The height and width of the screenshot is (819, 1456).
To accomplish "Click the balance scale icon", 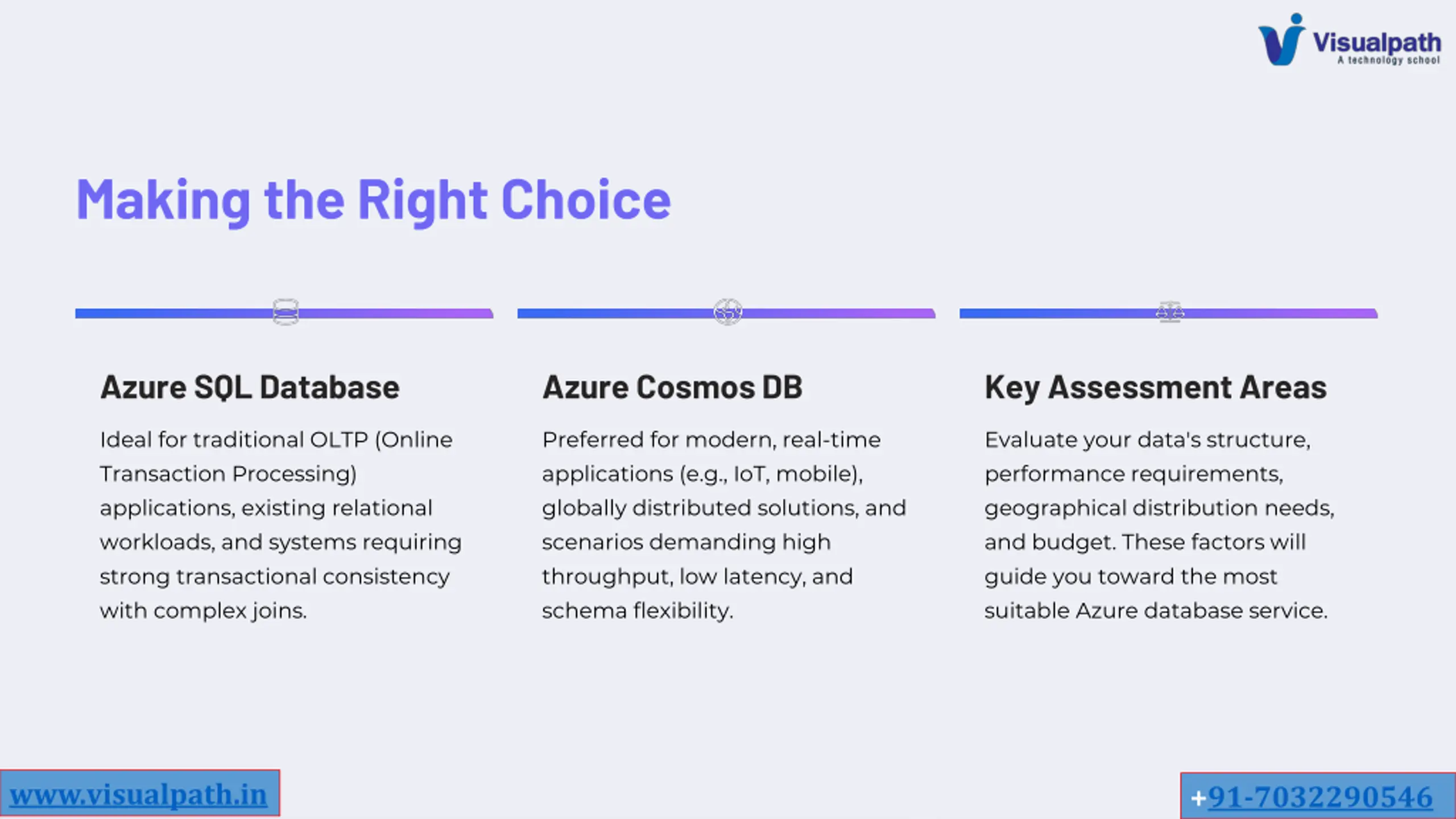I will pos(1170,312).
